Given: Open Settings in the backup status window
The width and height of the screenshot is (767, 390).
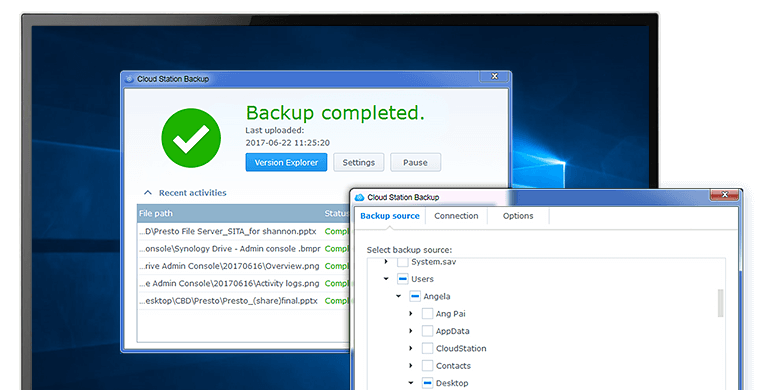Looking at the screenshot, I should (359, 162).
